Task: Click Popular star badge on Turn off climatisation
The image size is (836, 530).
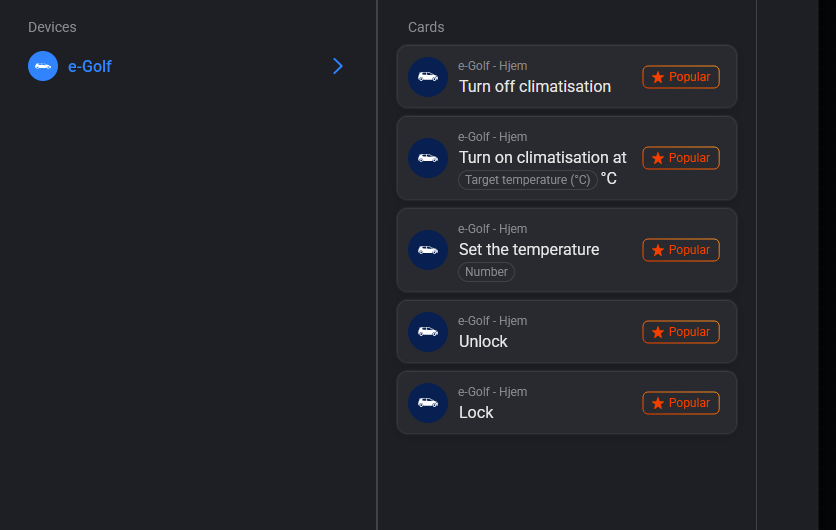Action: [x=681, y=77]
